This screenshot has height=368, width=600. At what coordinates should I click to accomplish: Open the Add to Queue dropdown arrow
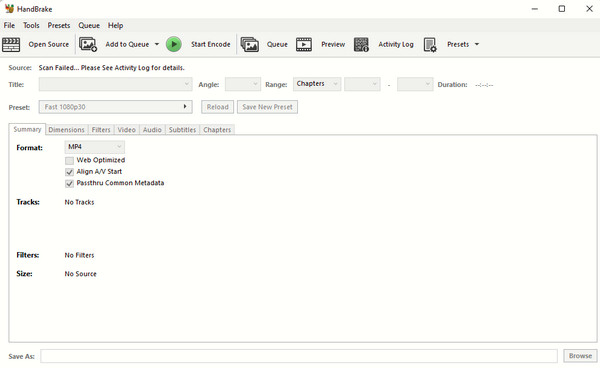click(157, 44)
